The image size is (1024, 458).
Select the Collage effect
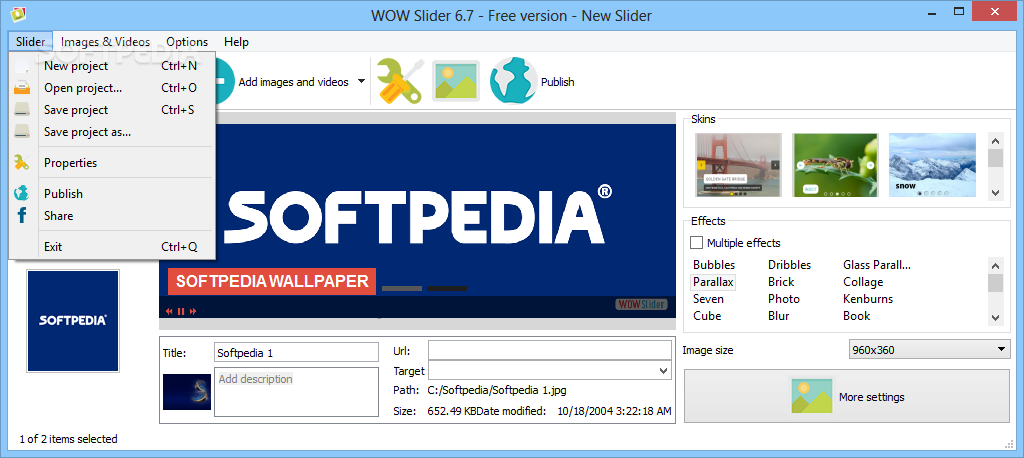[x=863, y=282]
